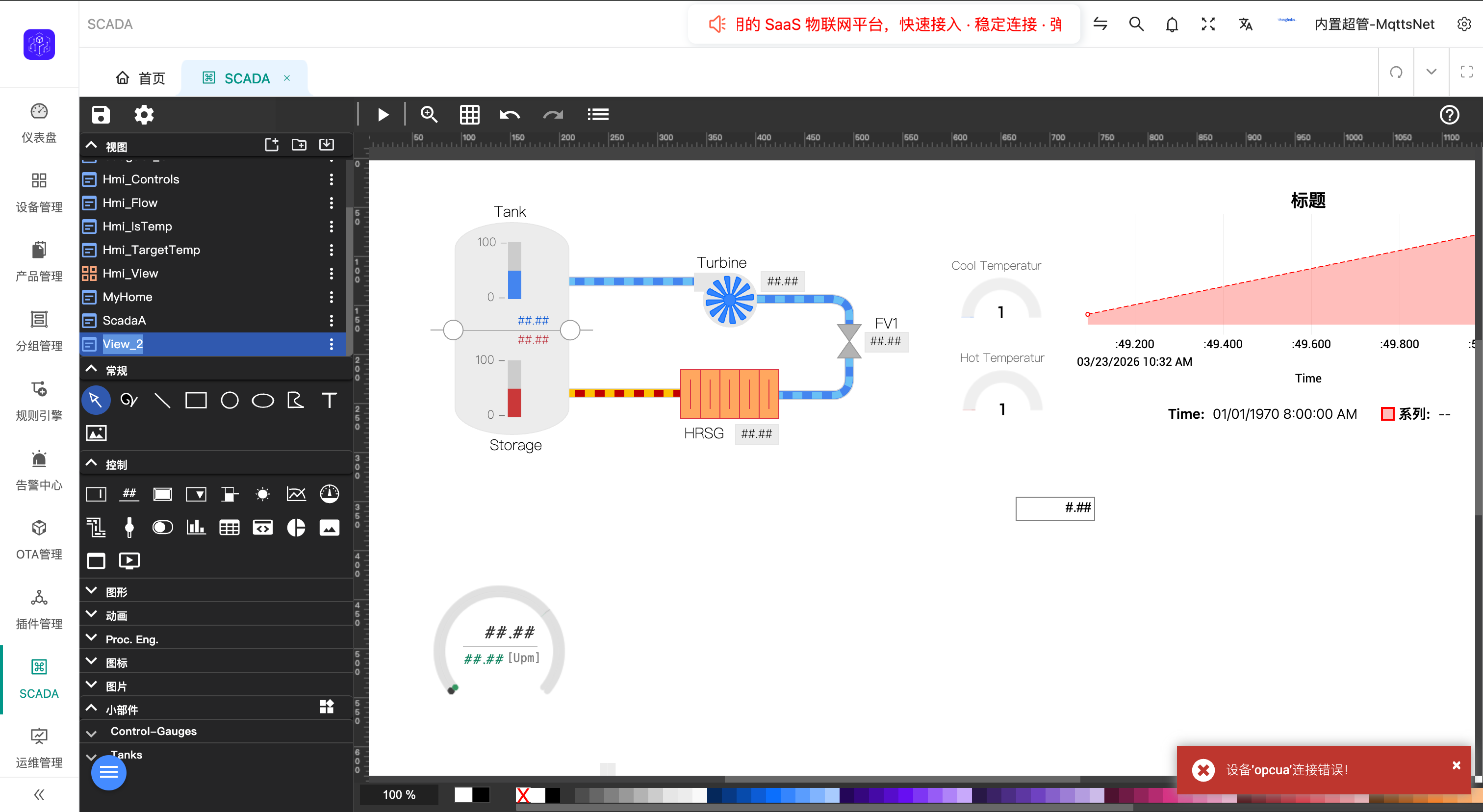The height and width of the screenshot is (812, 1483).
Task: Expand the Proc. Eng. section
Action: (91, 638)
